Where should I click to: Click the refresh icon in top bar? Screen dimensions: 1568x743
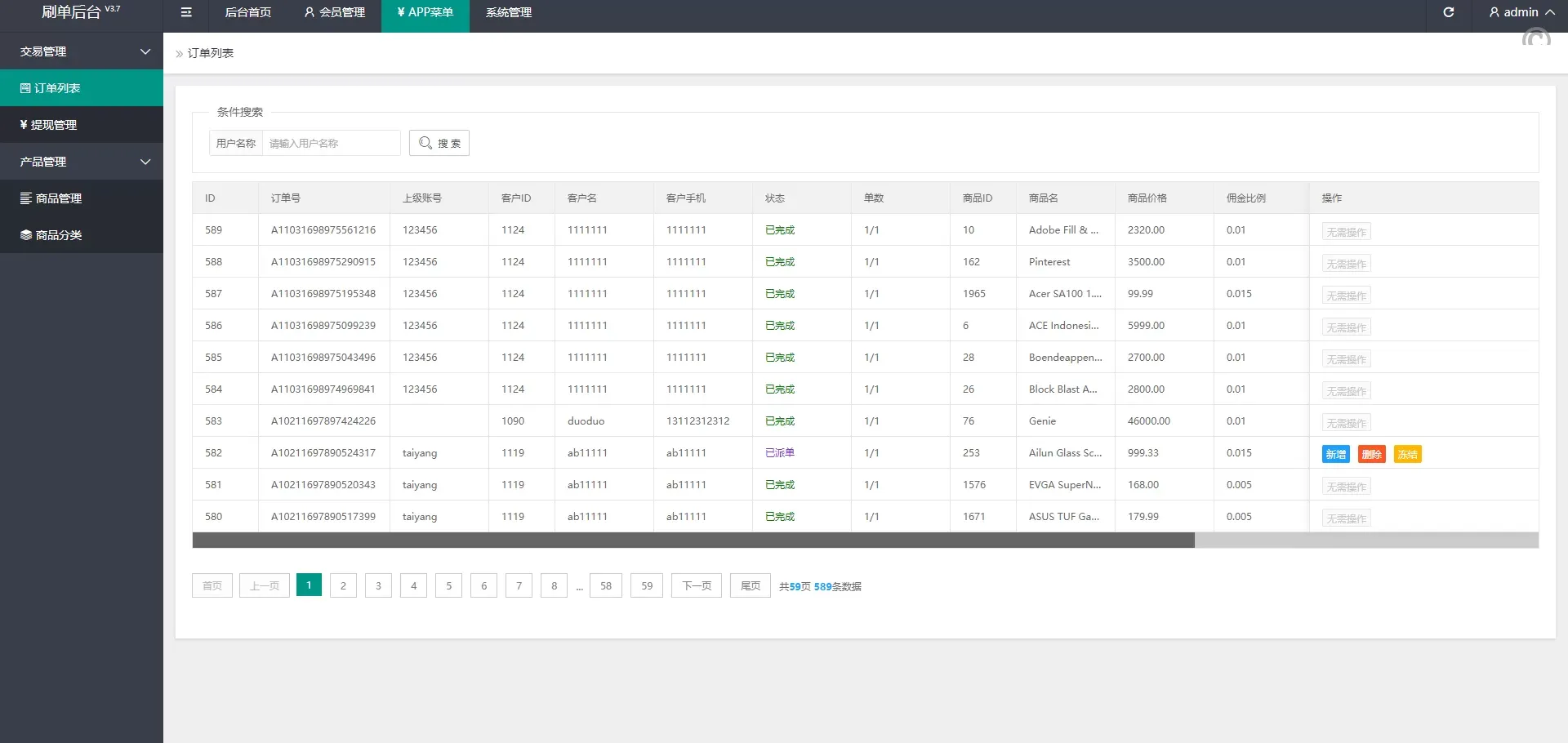click(1448, 12)
